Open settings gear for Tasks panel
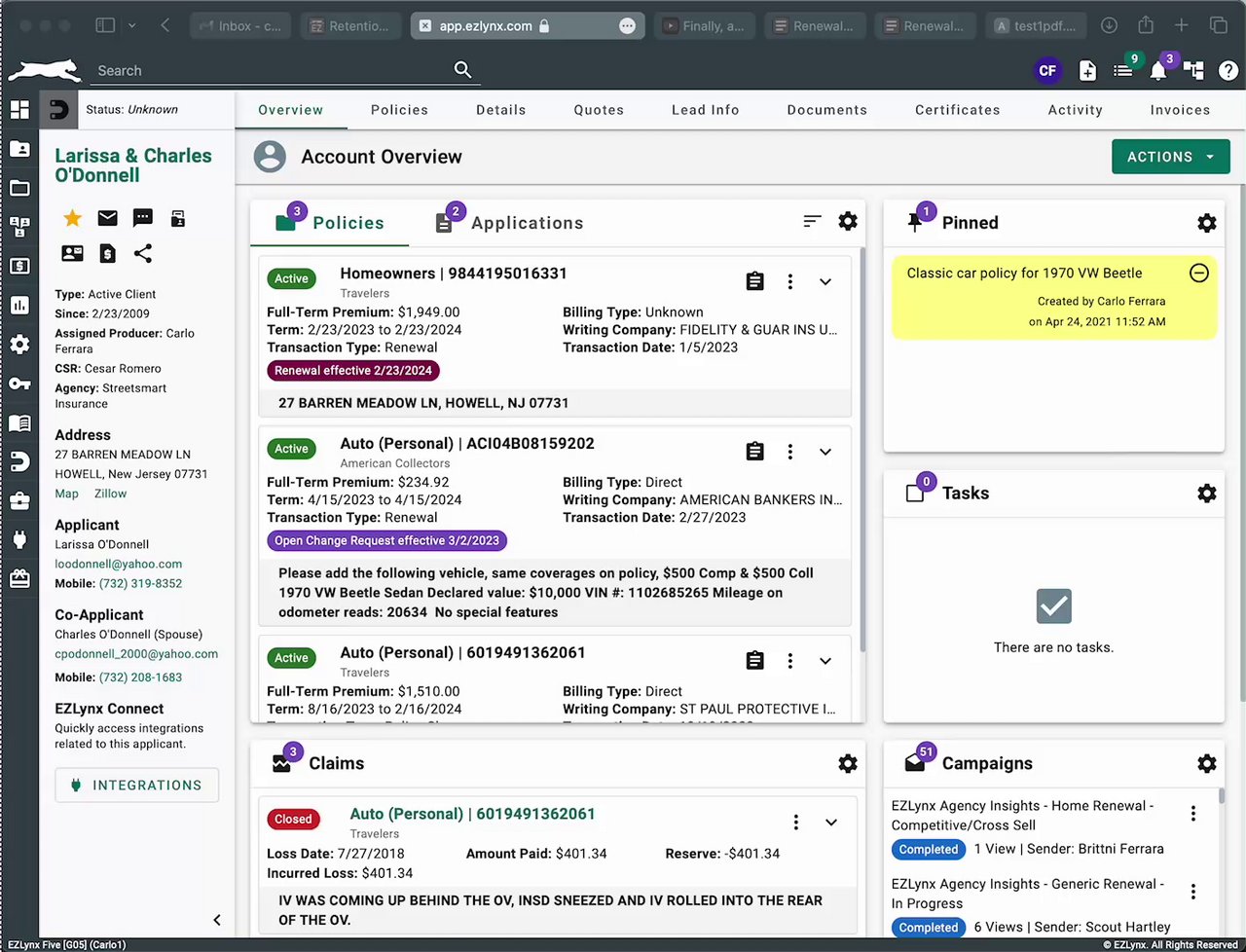Viewport: 1246px width, 952px height. pos(1207,494)
